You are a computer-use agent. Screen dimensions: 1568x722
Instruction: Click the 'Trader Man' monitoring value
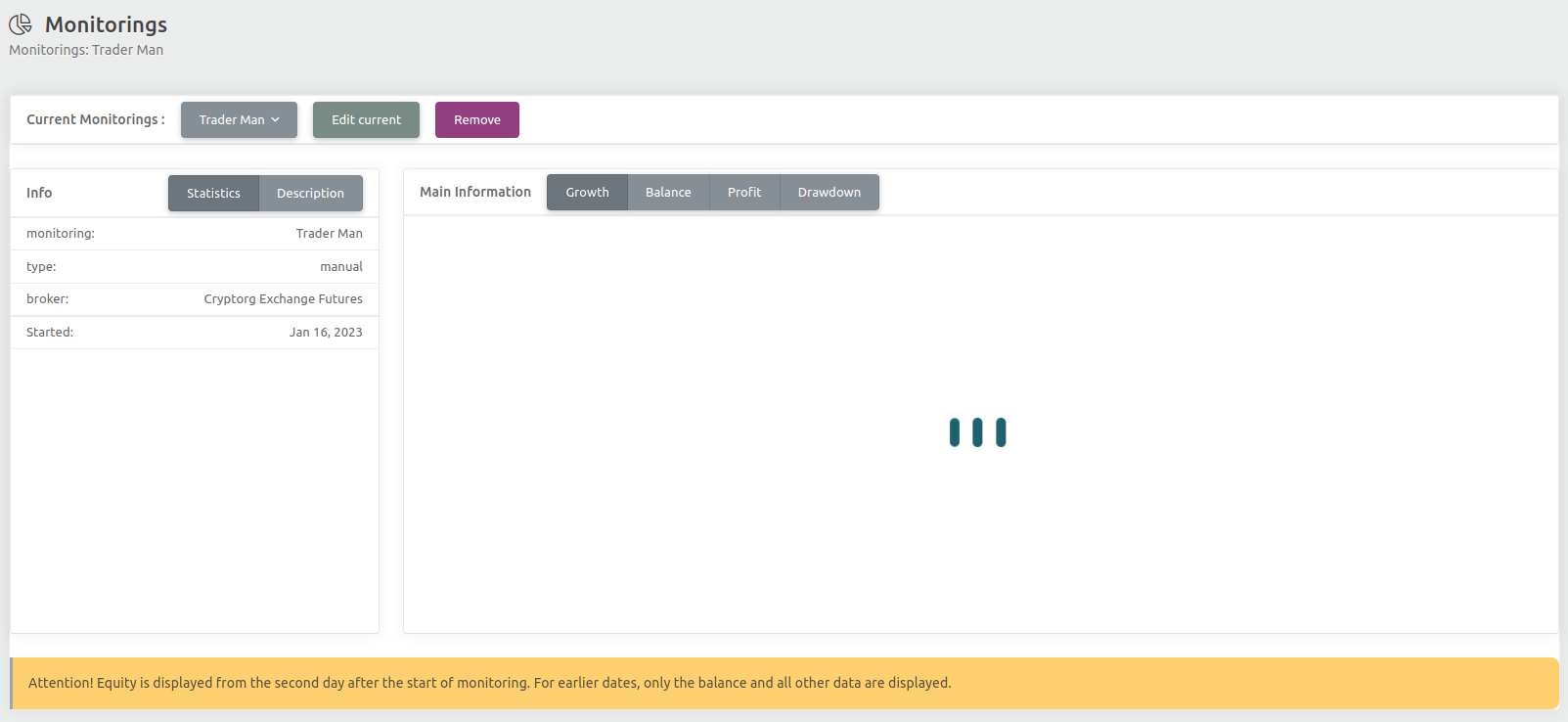[x=329, y=233]
